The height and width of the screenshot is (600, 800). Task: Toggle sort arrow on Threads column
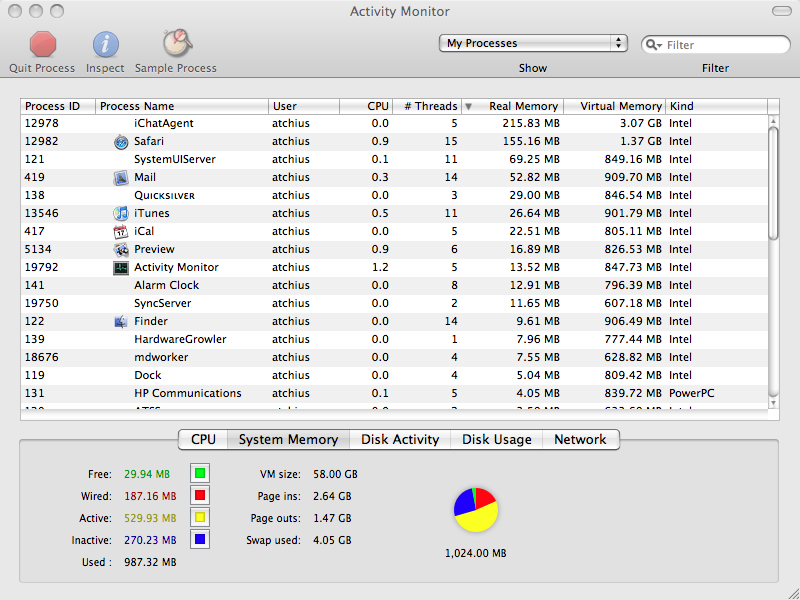click(468, 106)
